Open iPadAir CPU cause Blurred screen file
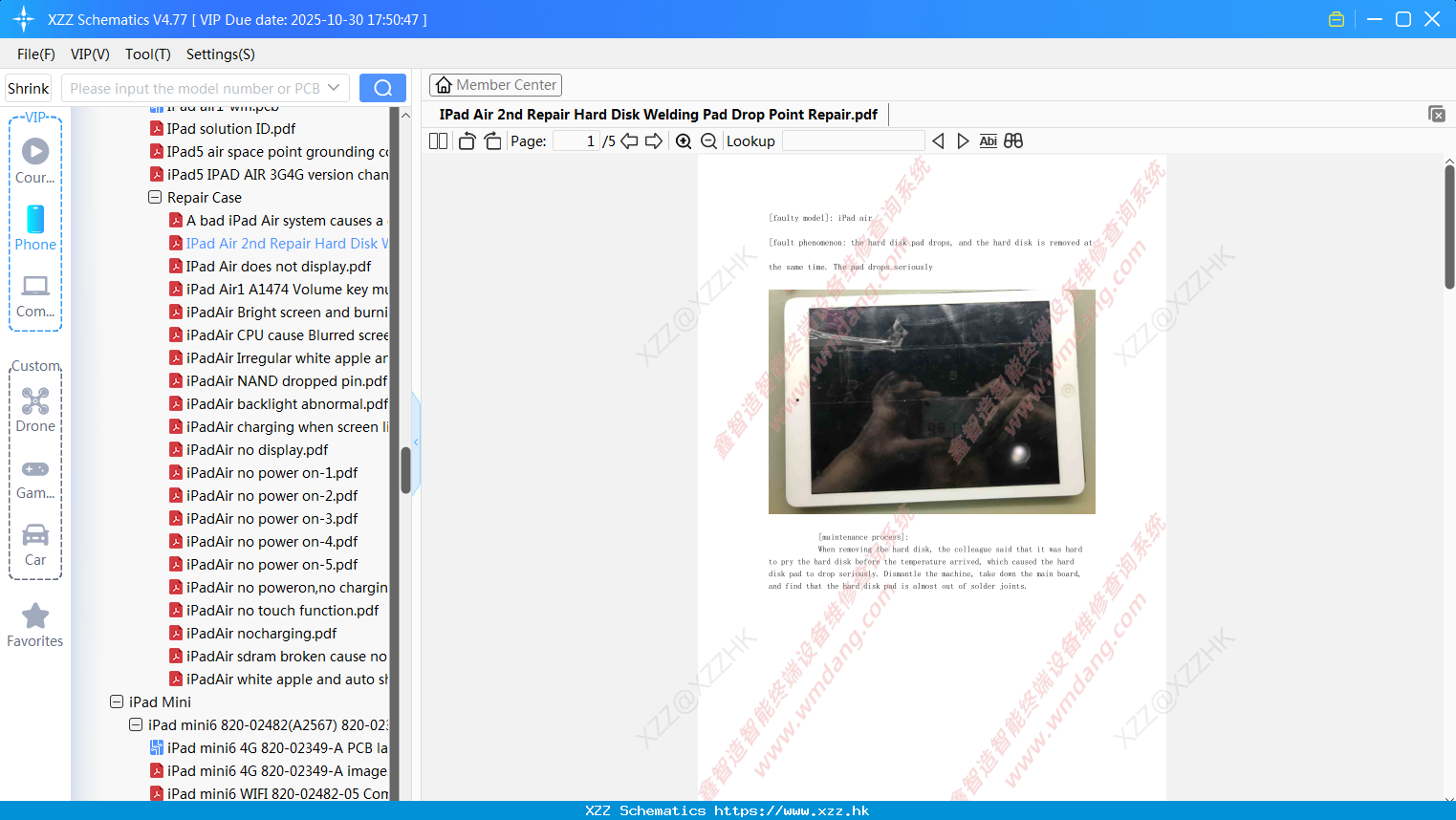1456x820 pixels. pos(279,335)
